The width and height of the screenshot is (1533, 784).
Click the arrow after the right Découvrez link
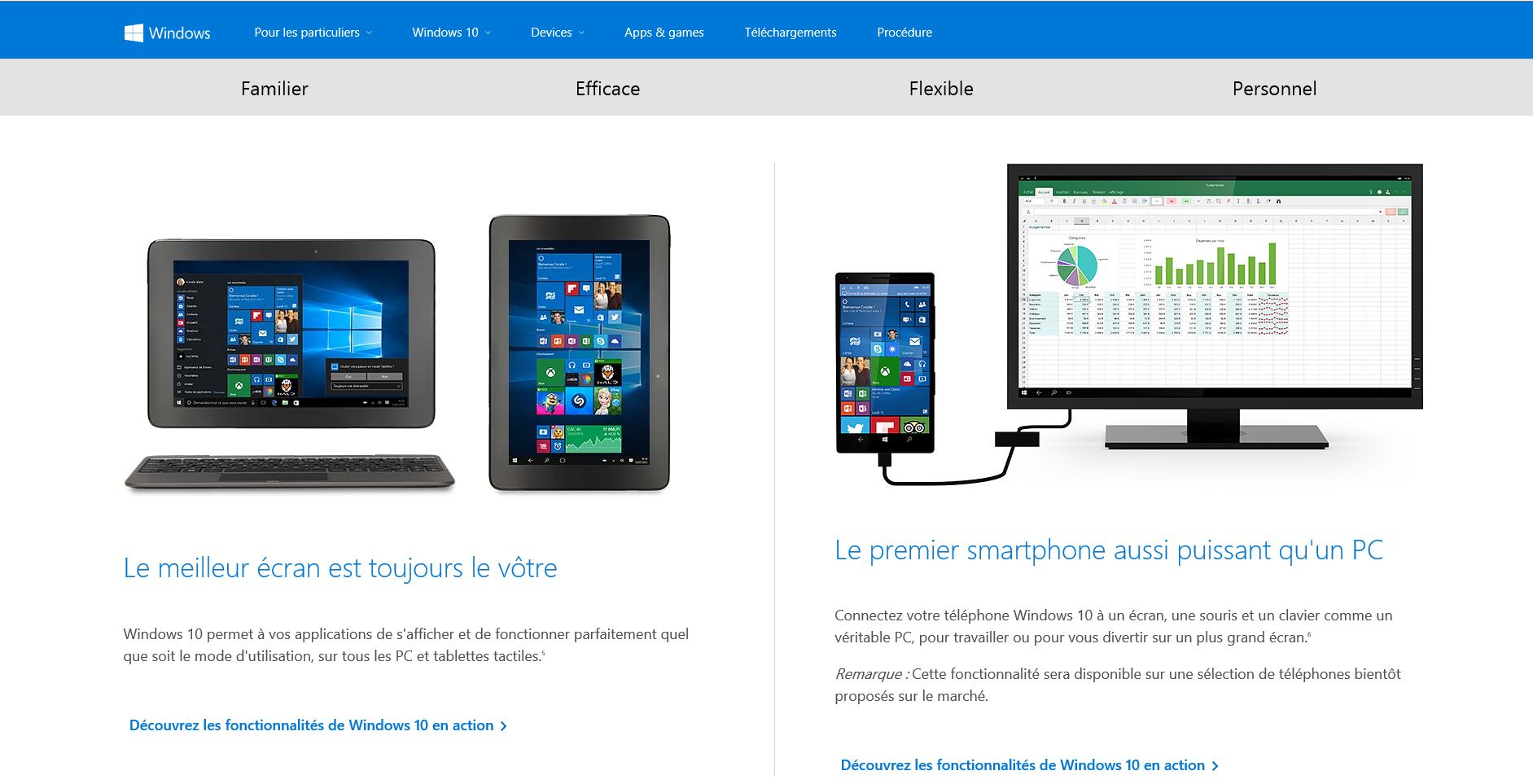1215,766
